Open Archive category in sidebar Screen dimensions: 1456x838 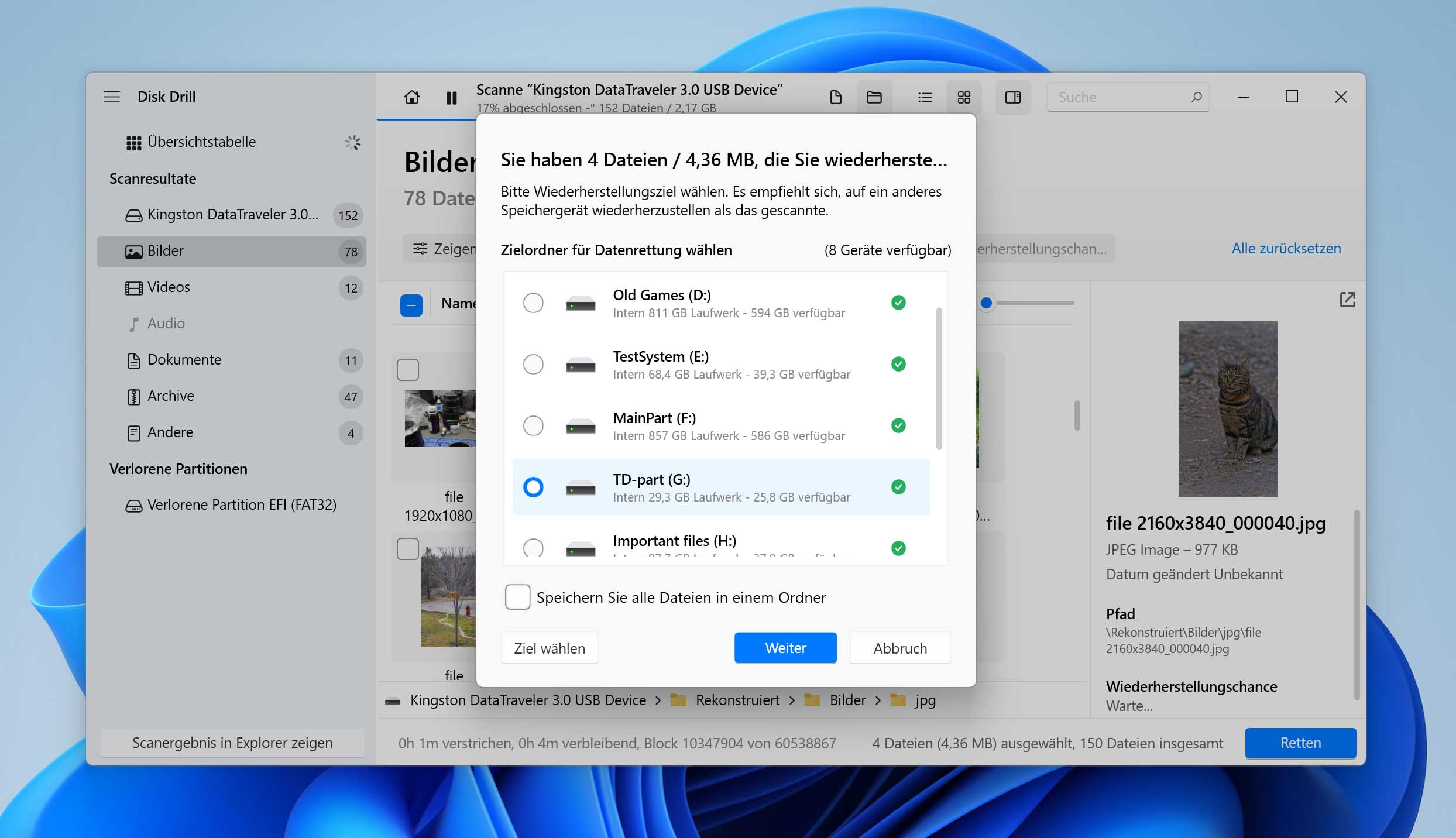click(x=232, y=396)
